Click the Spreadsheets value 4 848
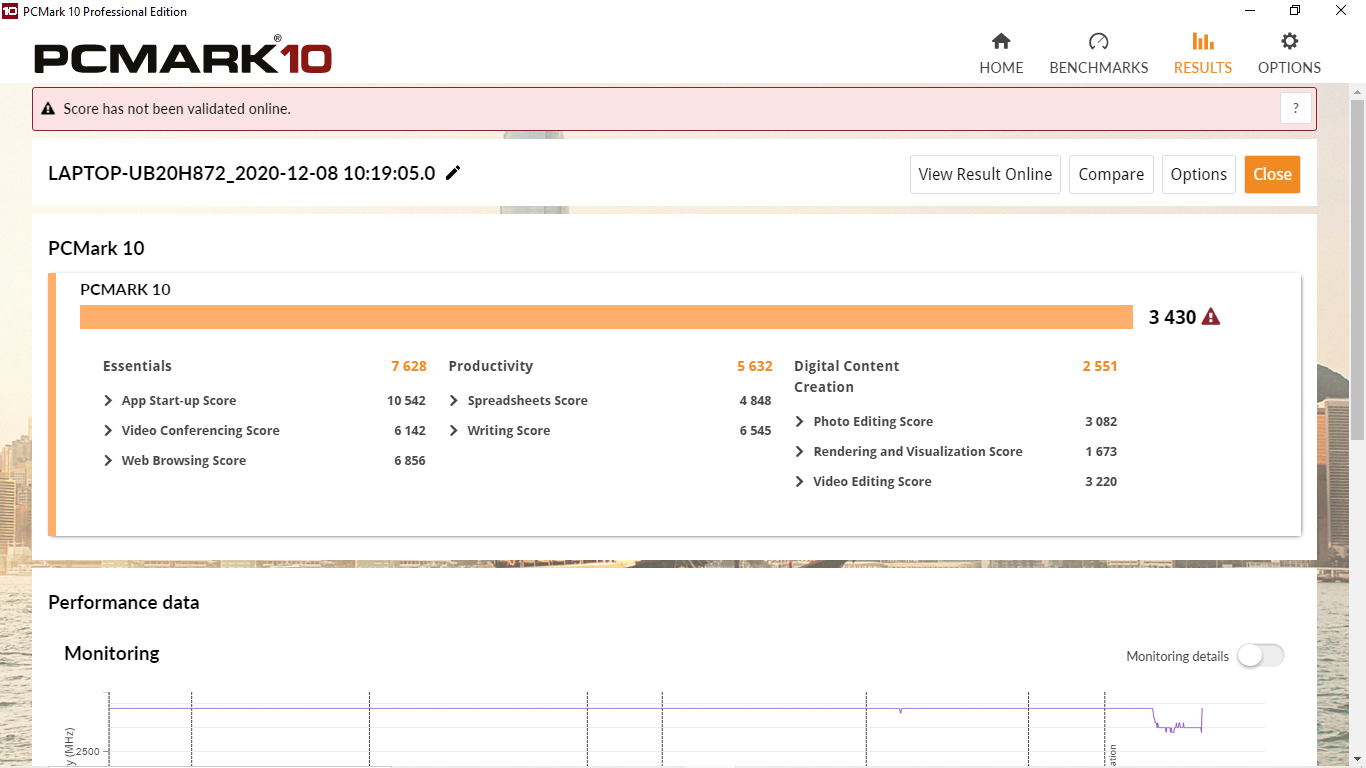Viewport: 1366px width, 768px height. point(755,401)
